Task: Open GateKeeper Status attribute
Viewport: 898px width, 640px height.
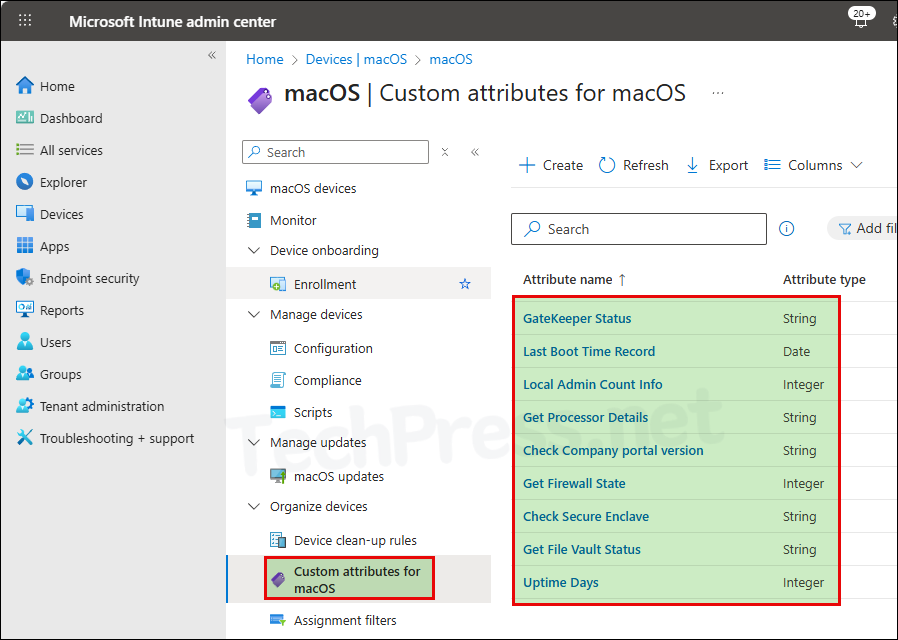Action: tap(577, 318)
